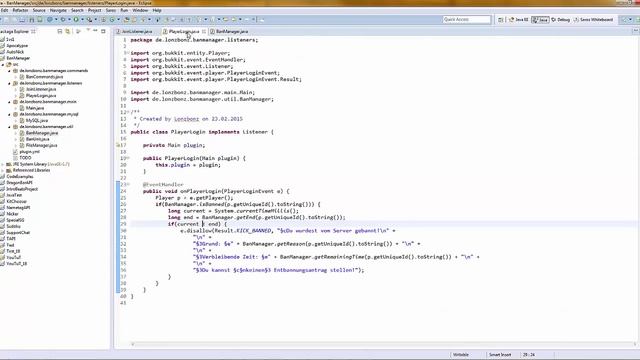Toggle Link with Editor in Package Explorer

[68, 31]
